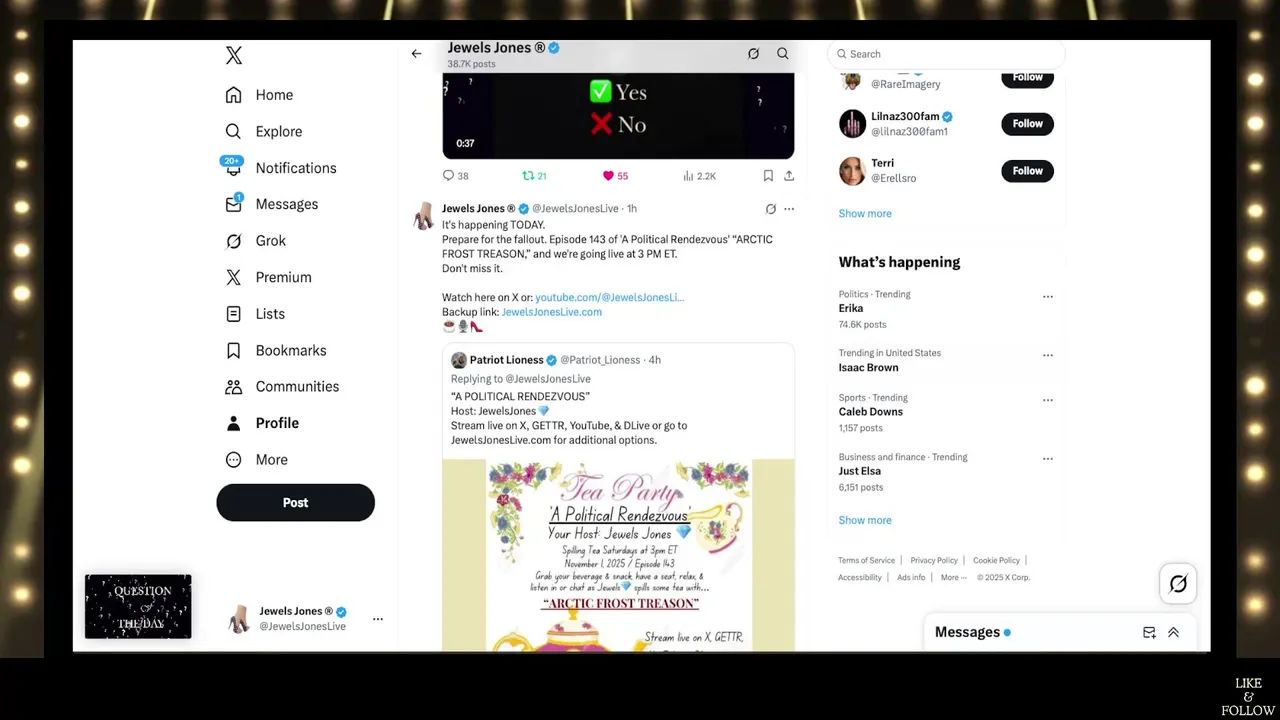Screen dimensions: 1280x720
Task: Bookmark the video post
Action: click(x=768, y=176)
